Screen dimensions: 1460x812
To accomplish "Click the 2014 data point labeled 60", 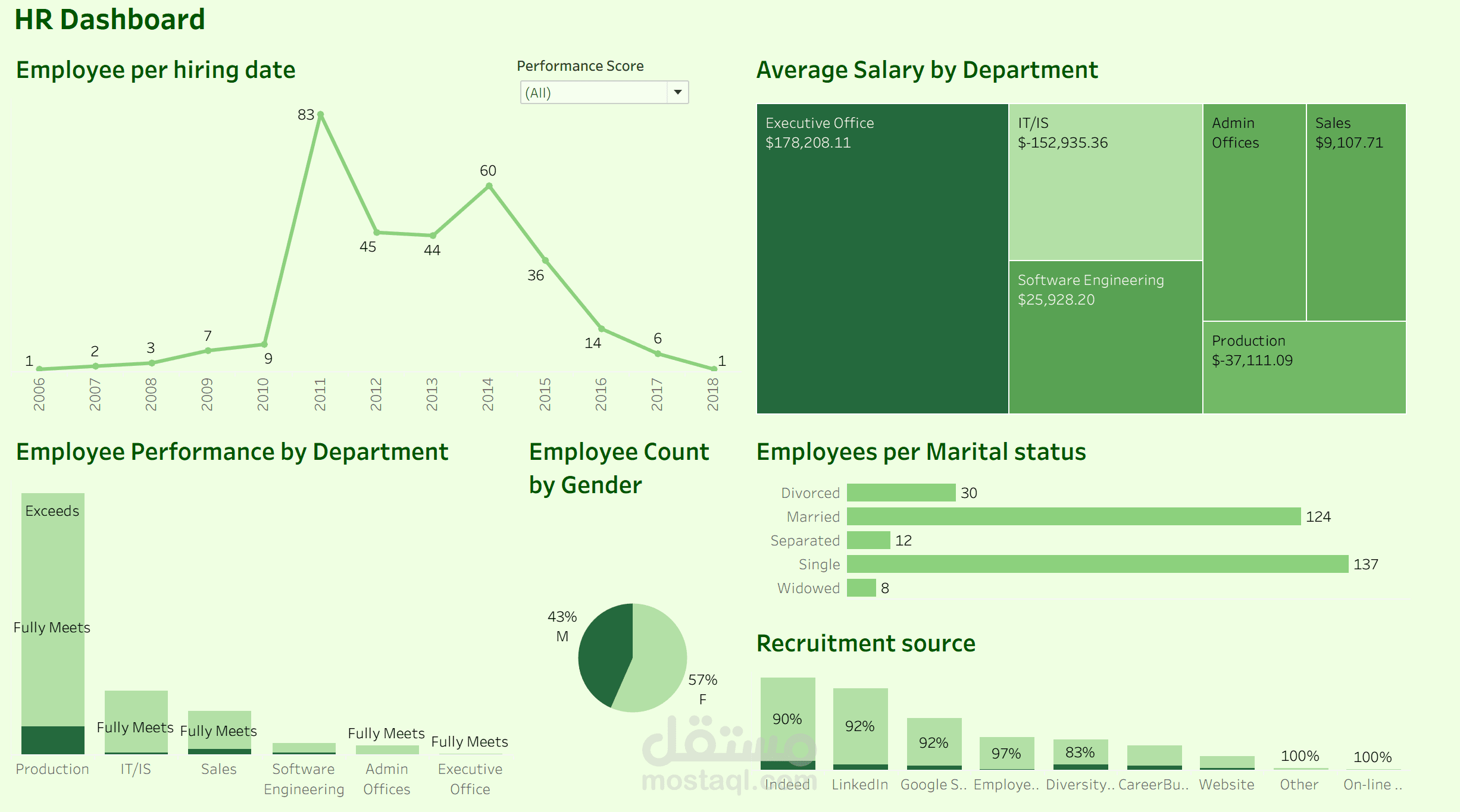I will (x=489, y=186).
